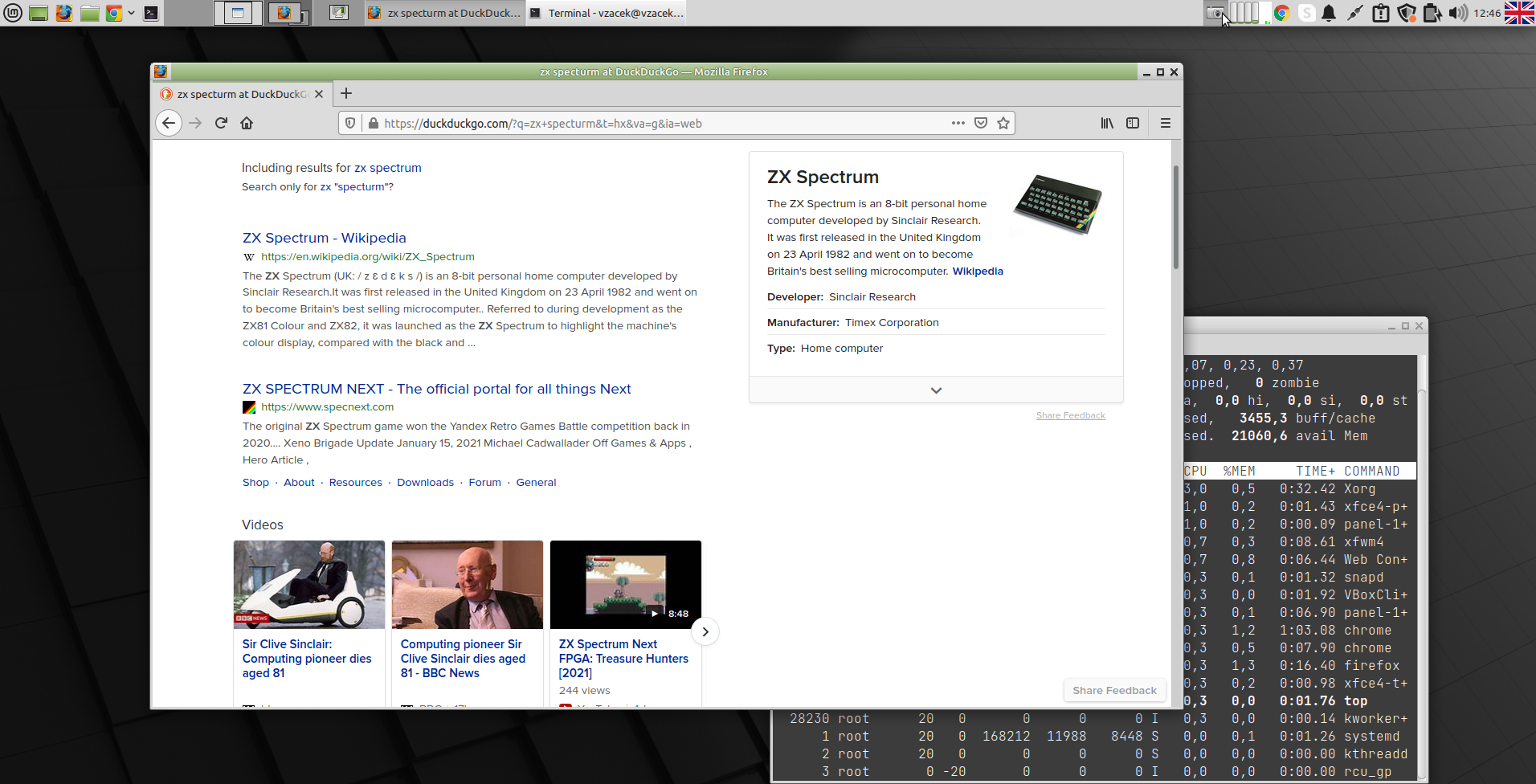
Task: Open the Firefox home page
Action: [247, 123]
